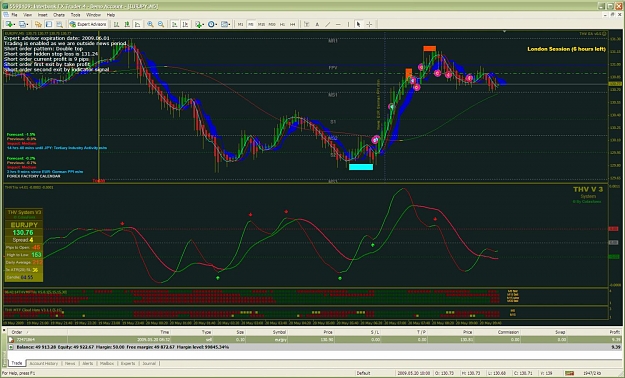Open the Tools menu
Image resolution: width=625 pixels, height=378 pixels.
[75, 15]
